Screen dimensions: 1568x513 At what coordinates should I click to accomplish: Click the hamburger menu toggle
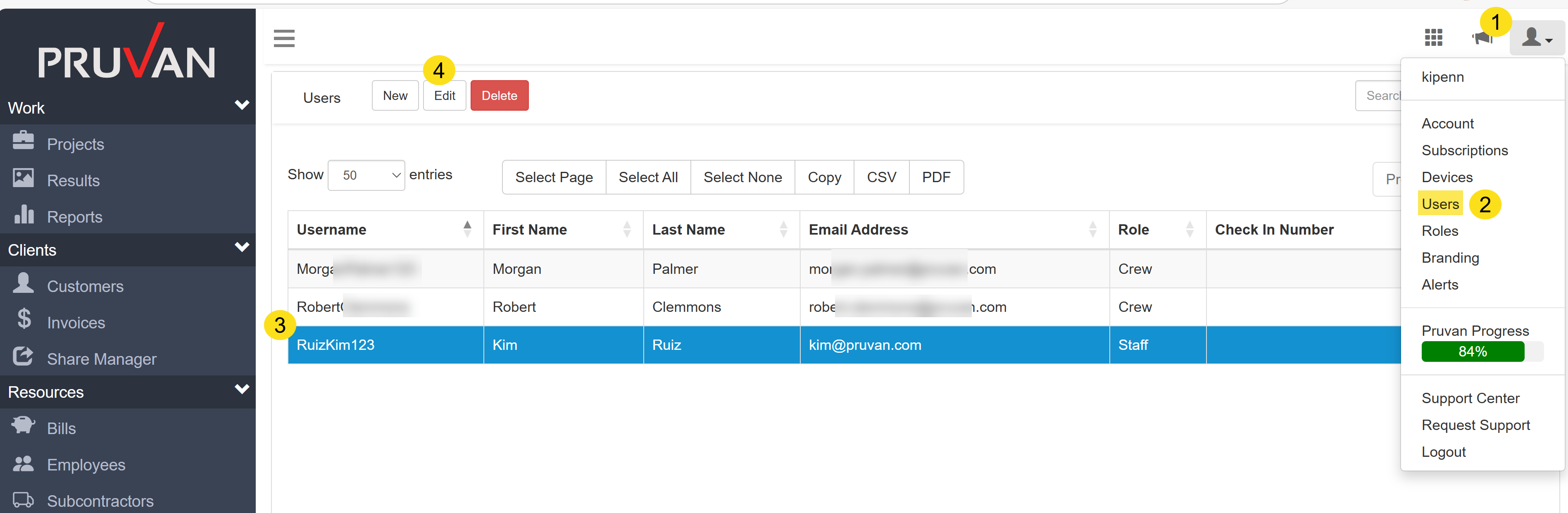(284, 38)
